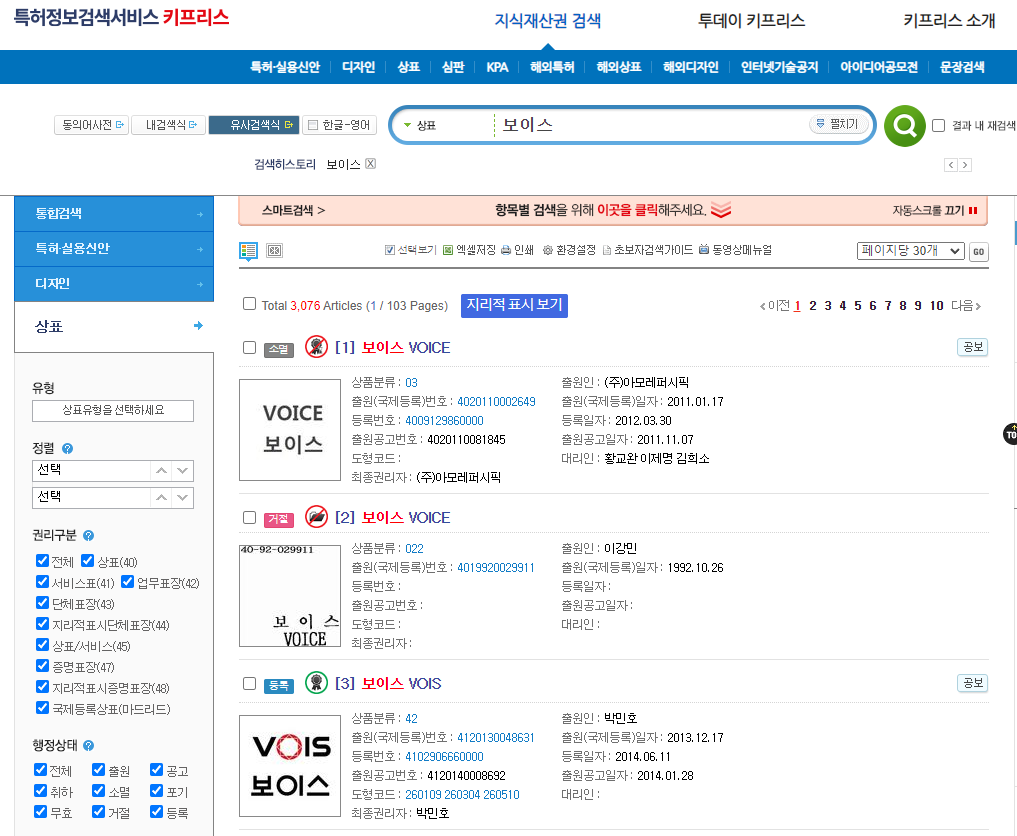The width and height of the screenshot is (1017, 836).
Task: Switch to image gallery view icon
Action: (274, 250)
